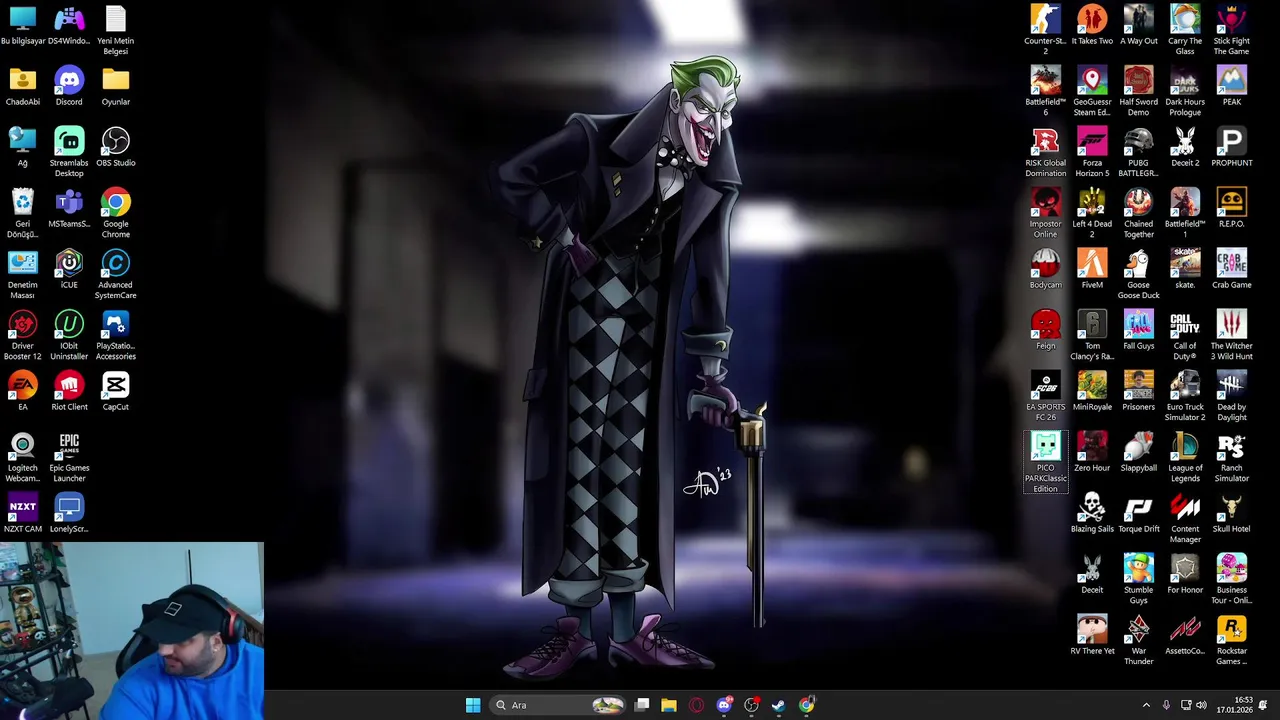Select the PlayStation Accessories icon
The image size is (1280, 720).
pyautogui.click(x=116, y=335)
